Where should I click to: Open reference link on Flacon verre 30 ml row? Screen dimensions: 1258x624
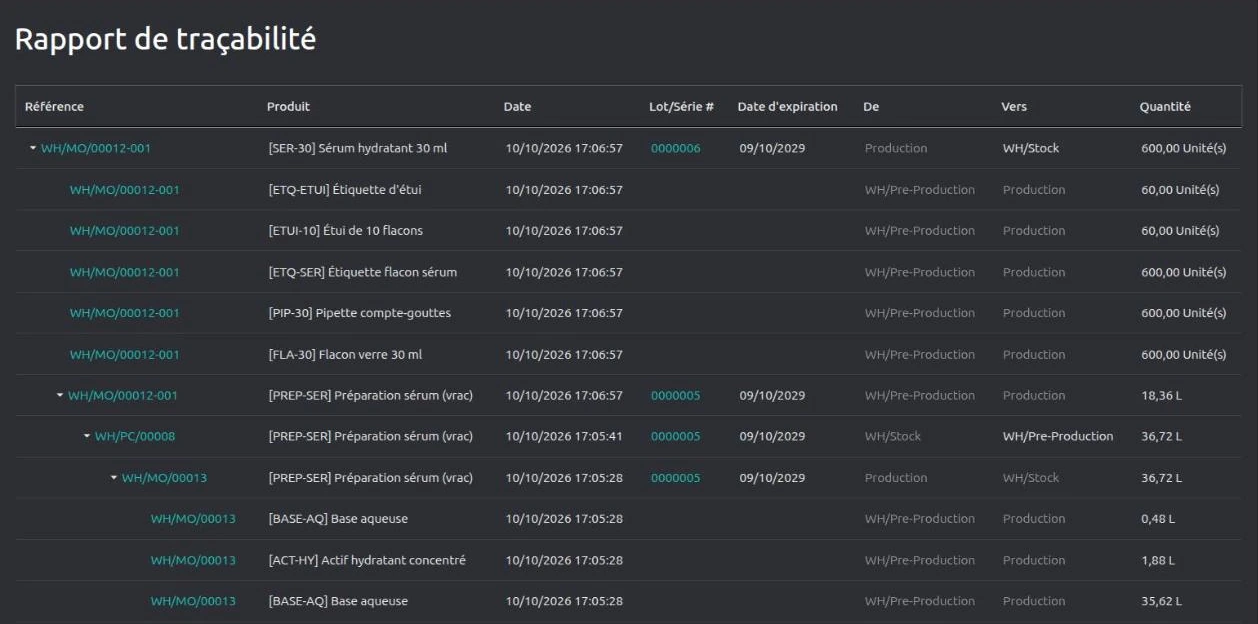[125, 355]
